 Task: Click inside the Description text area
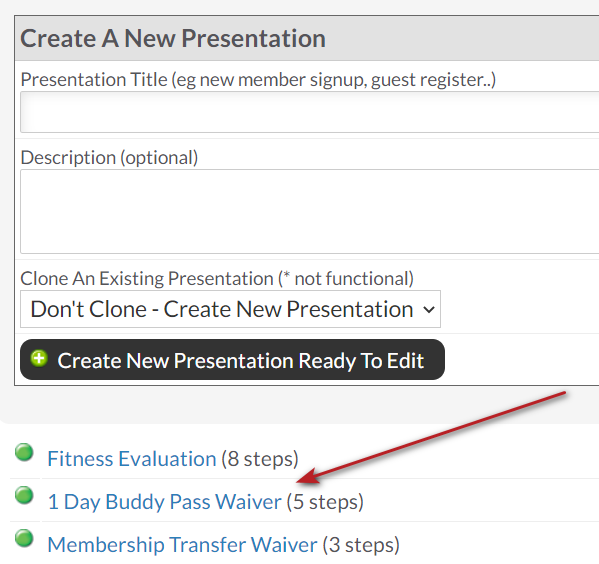tap(309, 212)
